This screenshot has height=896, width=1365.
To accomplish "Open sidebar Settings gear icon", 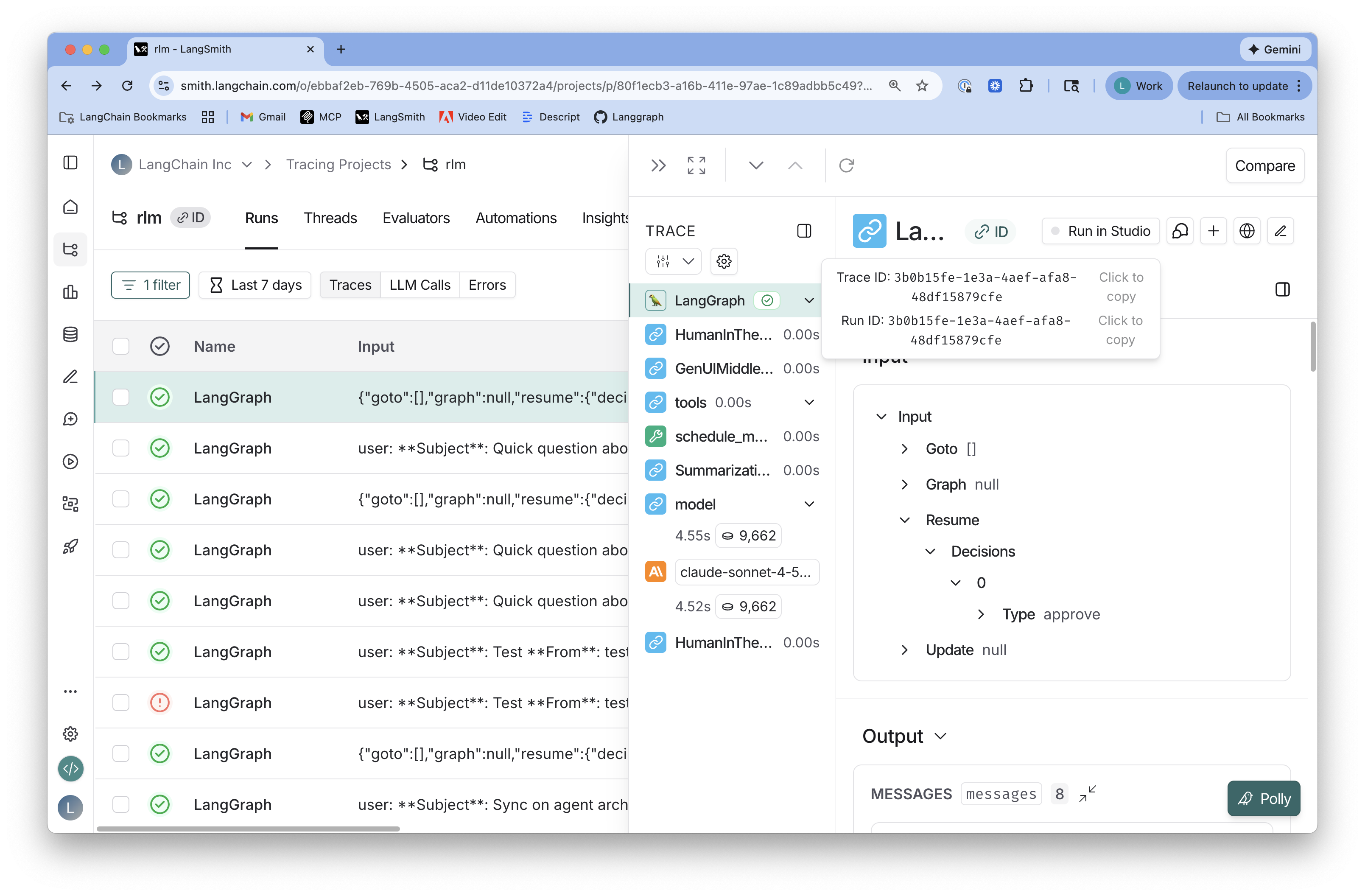I will coord(70,734).
